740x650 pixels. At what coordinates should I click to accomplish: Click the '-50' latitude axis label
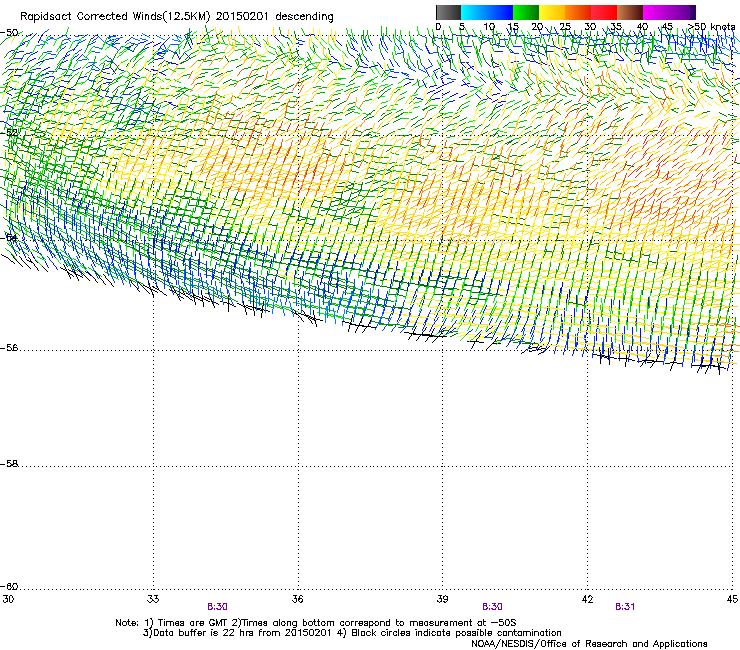point(9,33)
